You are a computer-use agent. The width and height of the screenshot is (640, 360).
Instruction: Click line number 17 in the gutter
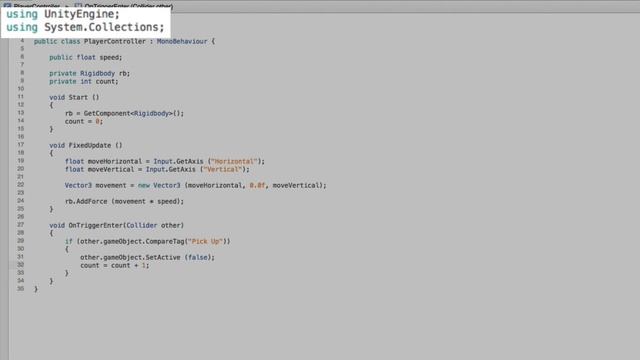pos(20,144)
